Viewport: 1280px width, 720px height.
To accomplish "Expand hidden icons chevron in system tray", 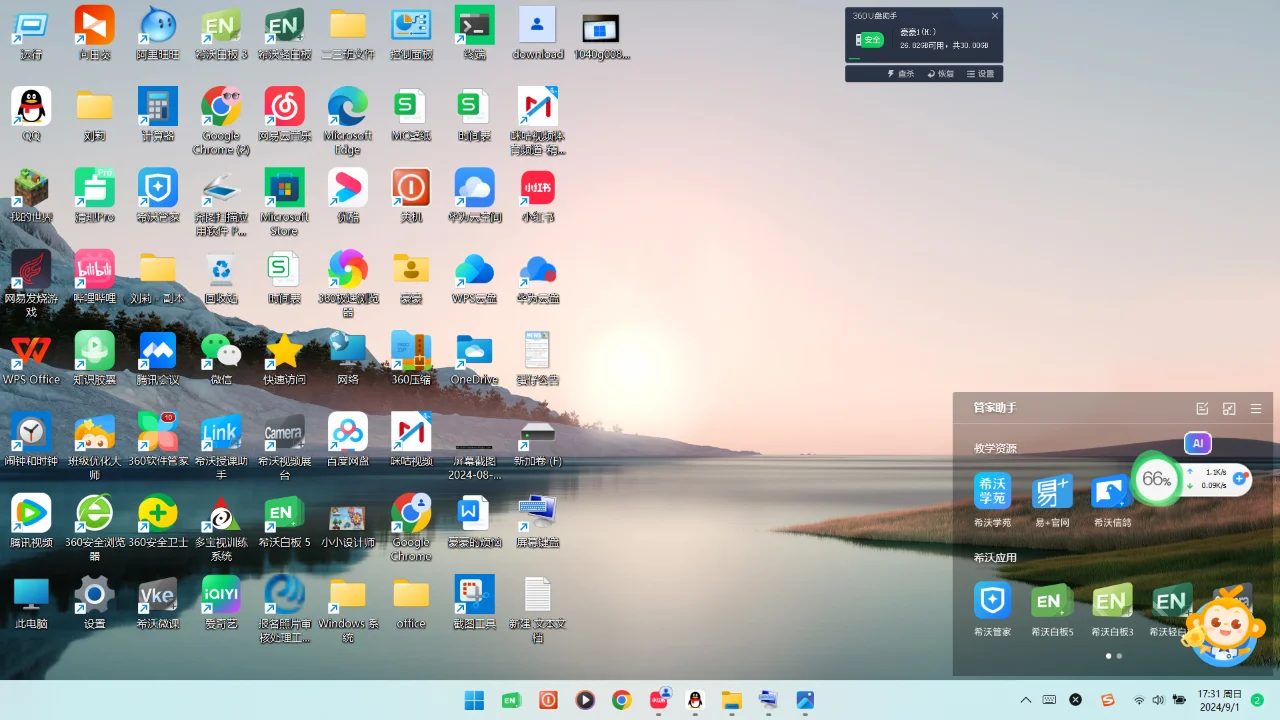I will tap(1025, 699).
